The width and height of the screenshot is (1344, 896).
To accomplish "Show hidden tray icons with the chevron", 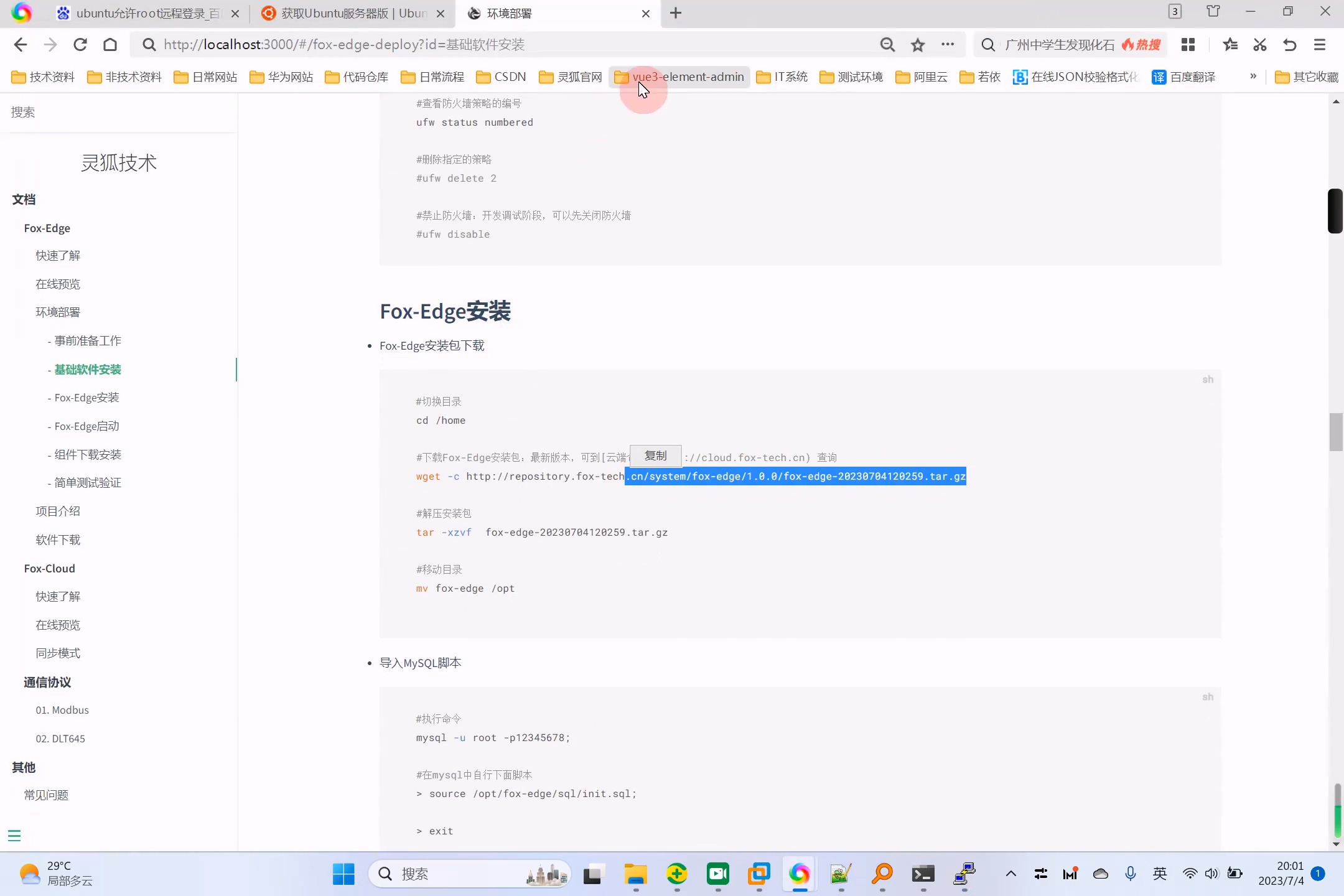I will click(x=1011, y=874).
